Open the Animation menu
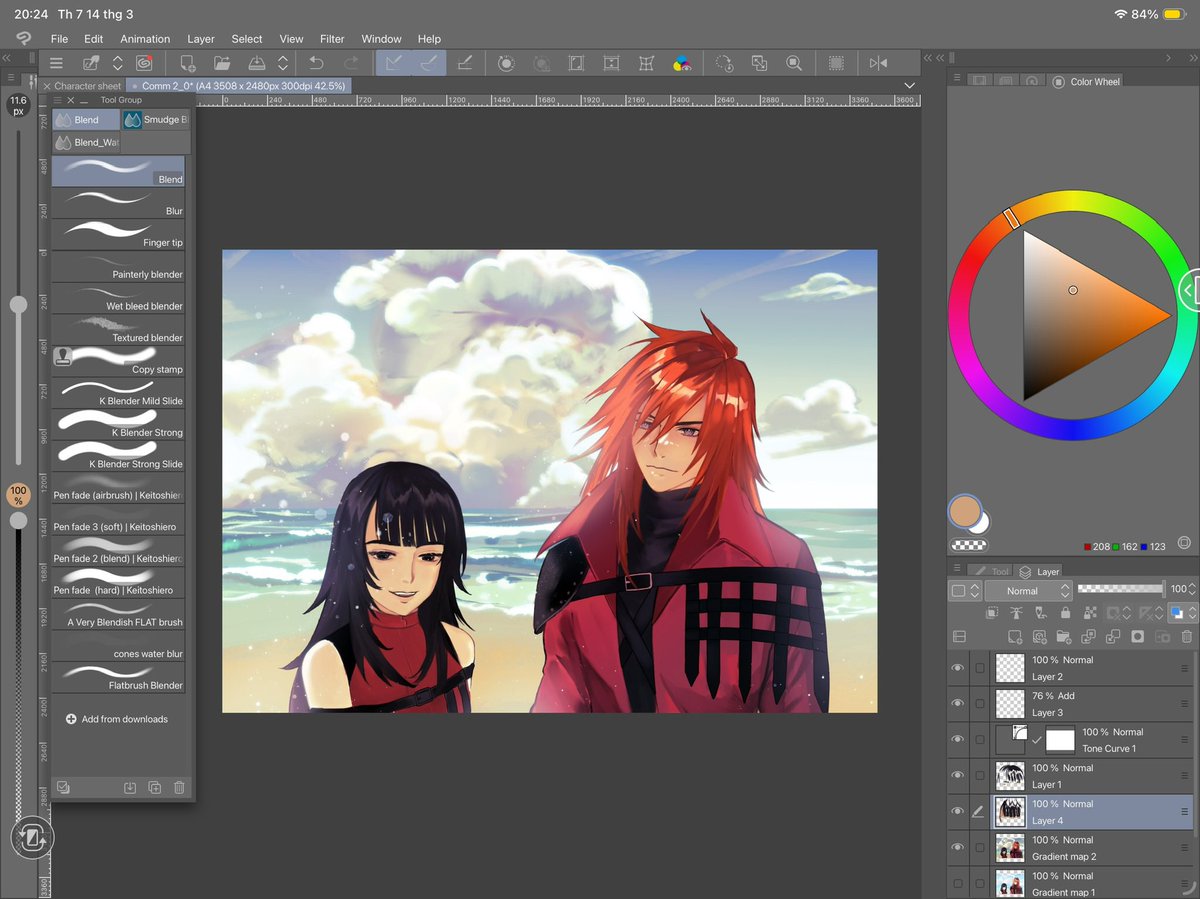Screen dimensions: 1200x899 coord(145,39)
